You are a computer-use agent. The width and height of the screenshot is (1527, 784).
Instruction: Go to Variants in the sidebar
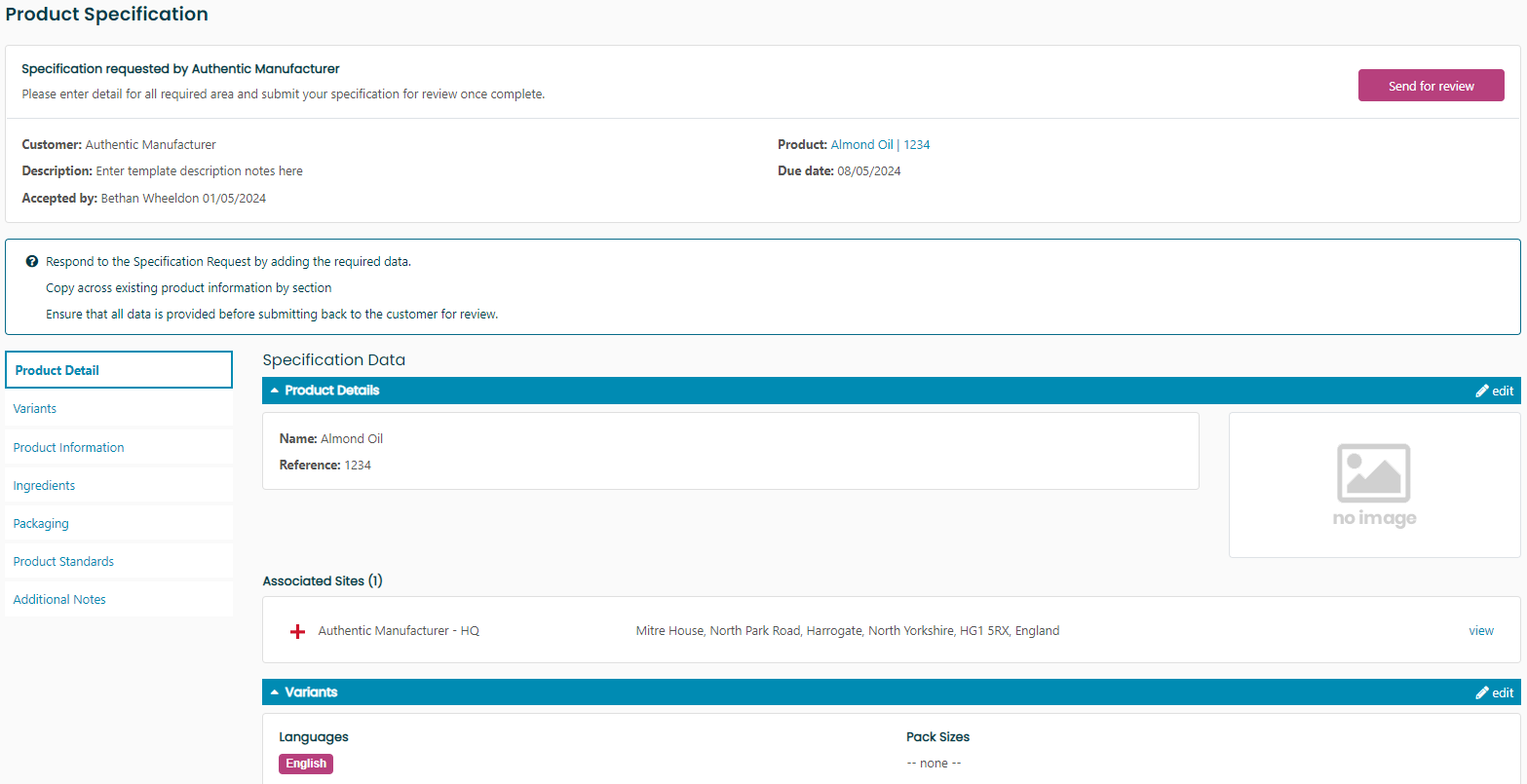(x=35, y=409)
